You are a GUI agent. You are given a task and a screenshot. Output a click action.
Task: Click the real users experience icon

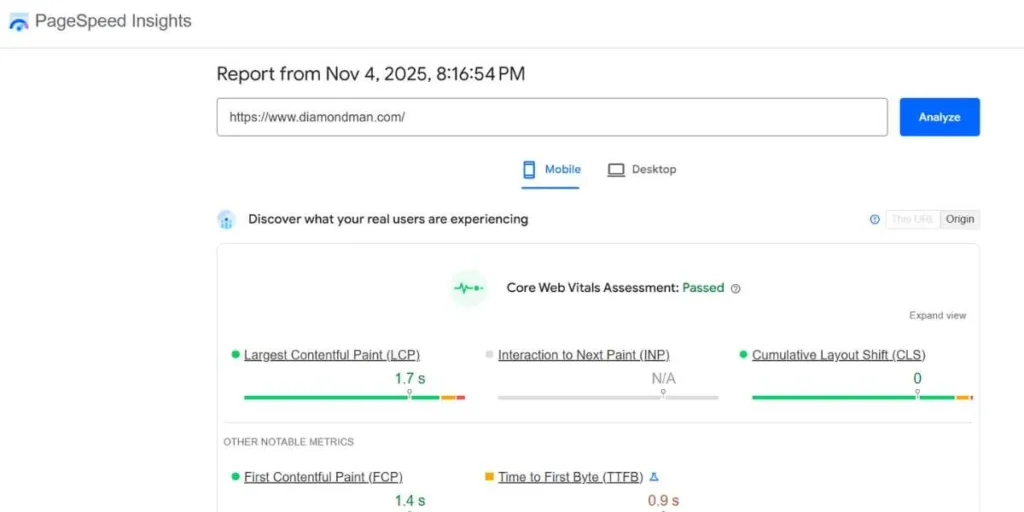tap(226, 220)
